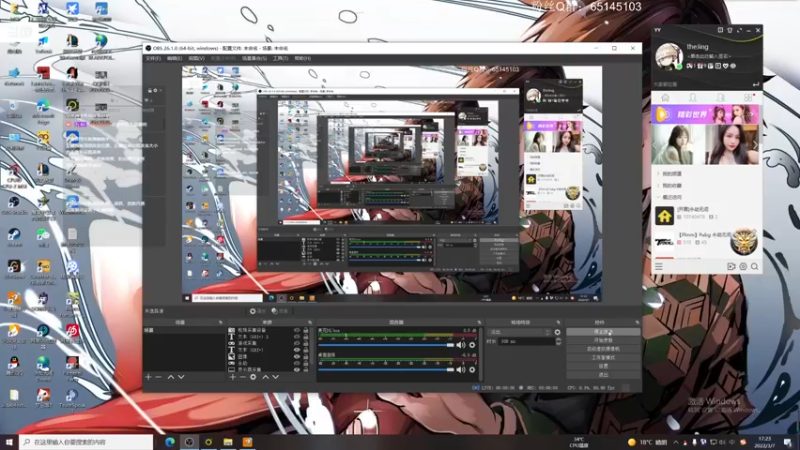
Task: Click 退出 button in OBS Controls
Action: 603,375
